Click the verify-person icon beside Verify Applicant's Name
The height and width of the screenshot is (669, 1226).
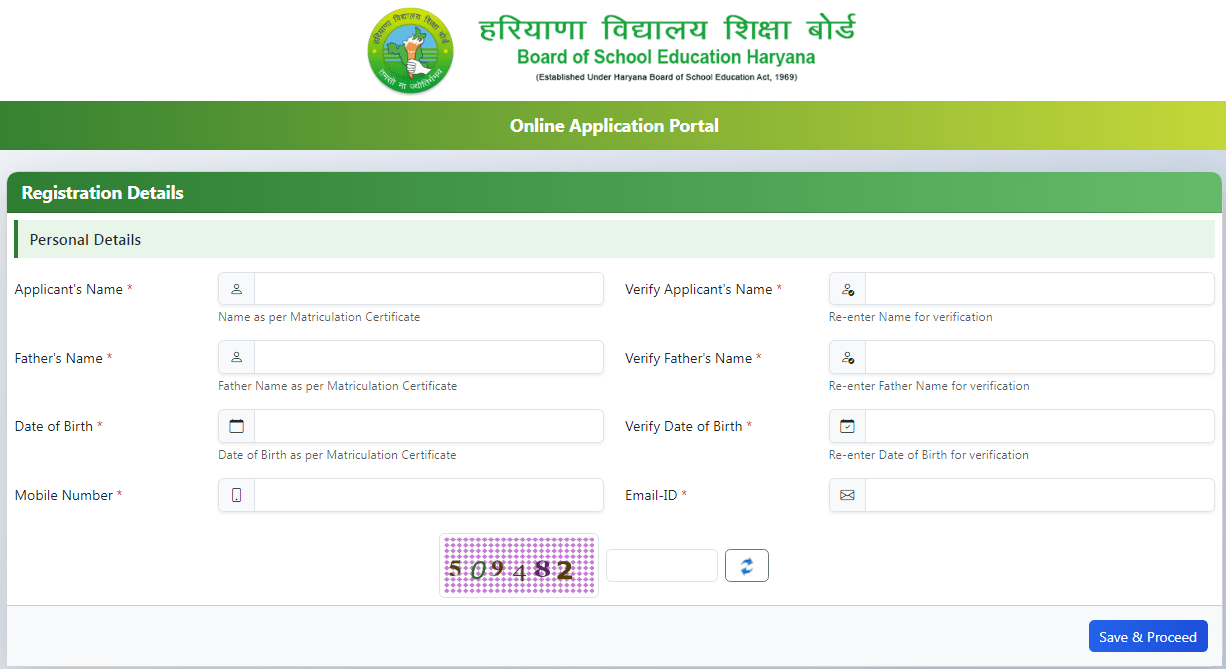(x=847, y=288)
